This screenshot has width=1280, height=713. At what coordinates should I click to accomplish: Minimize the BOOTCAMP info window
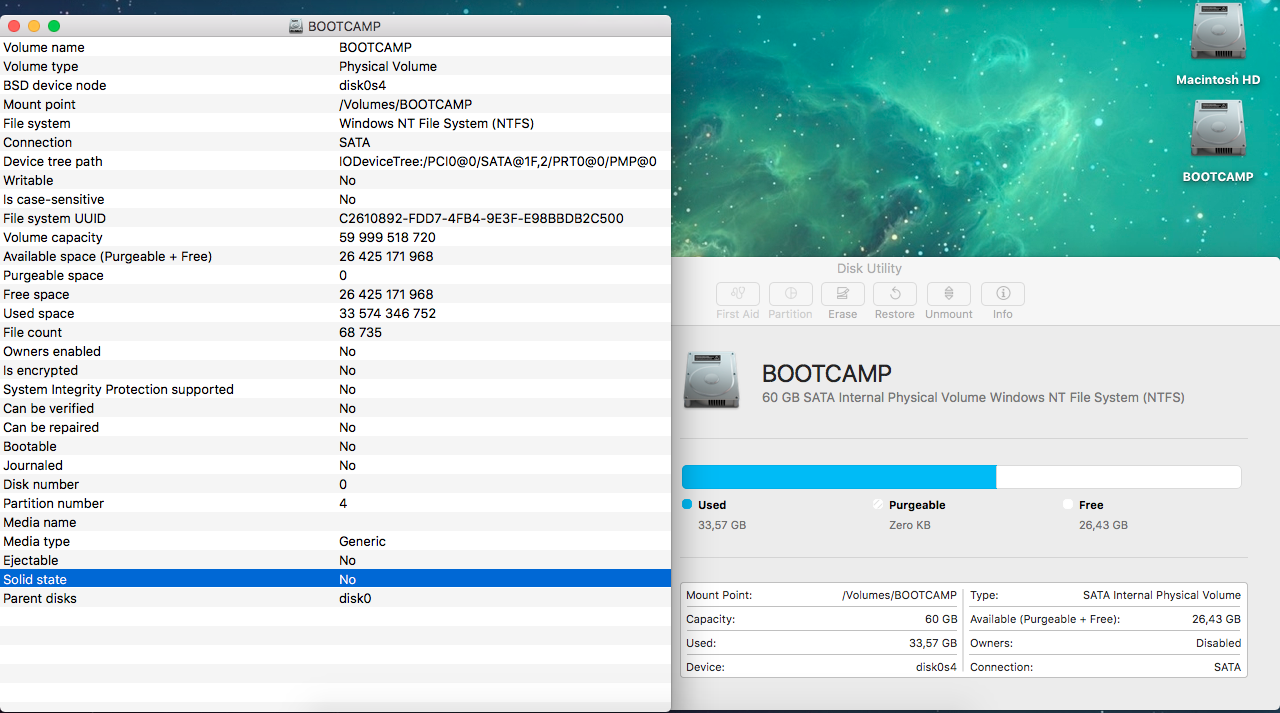tap(34, 26)
